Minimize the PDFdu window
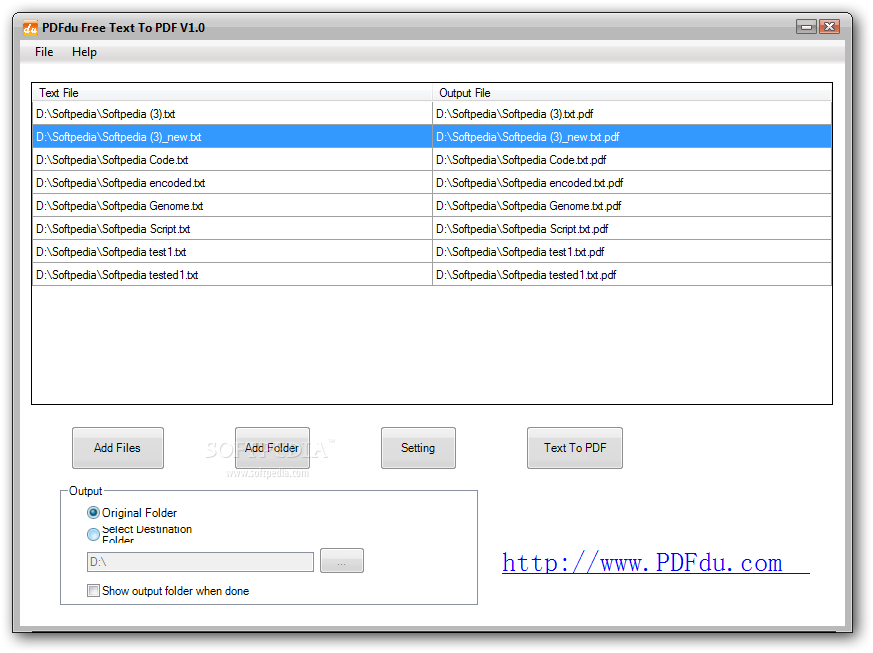Viewport: 873px width, 653px height. 806,26
